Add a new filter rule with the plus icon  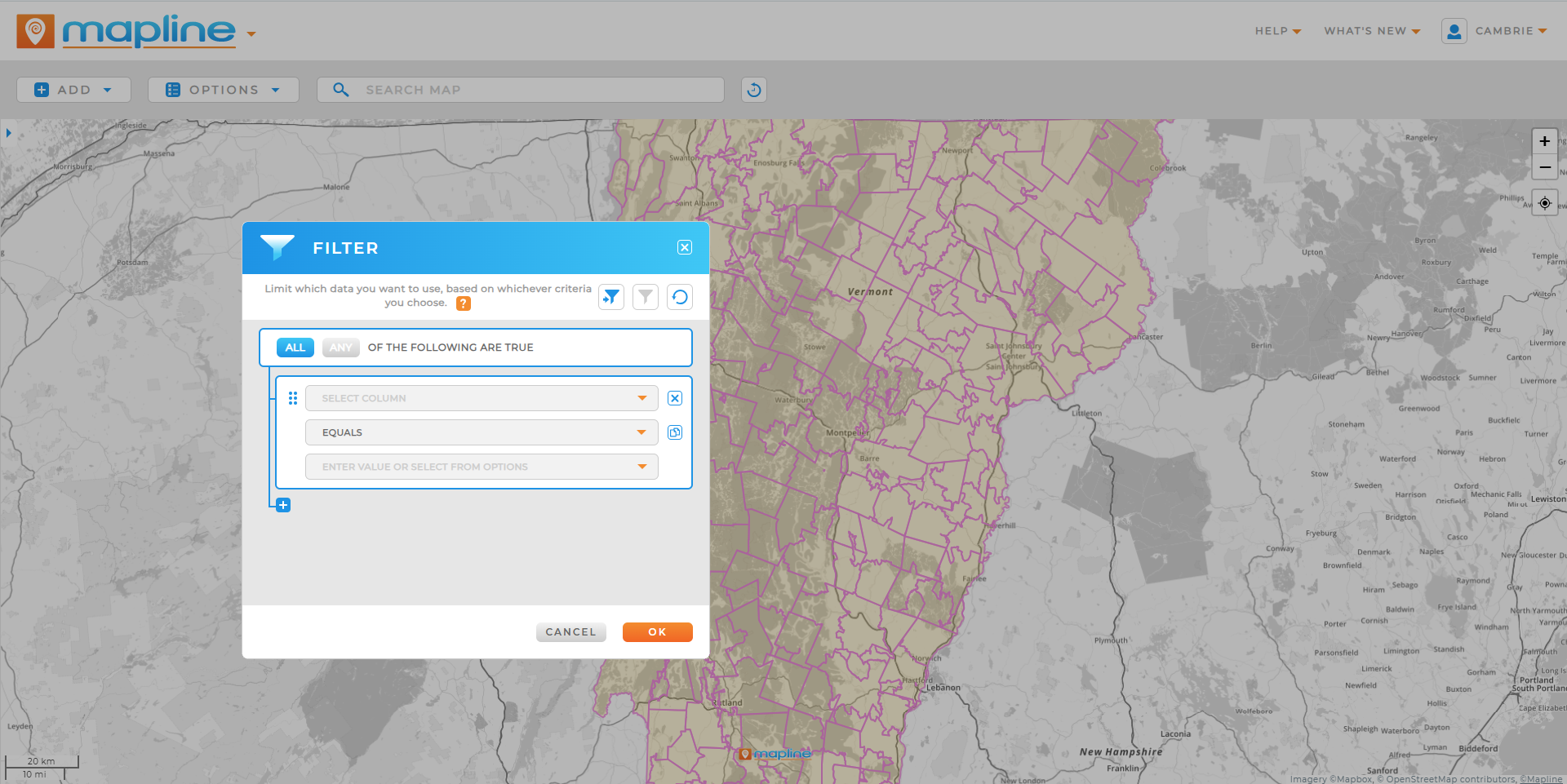click(283, 505)
